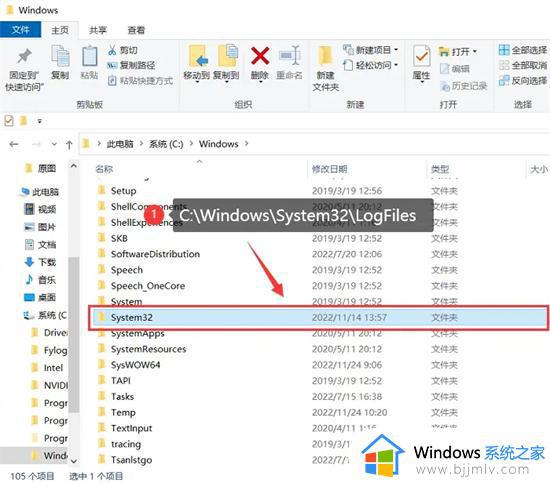Click the Copy (复制) ribbon icon

pyautogui.click(x=60, y=55)
